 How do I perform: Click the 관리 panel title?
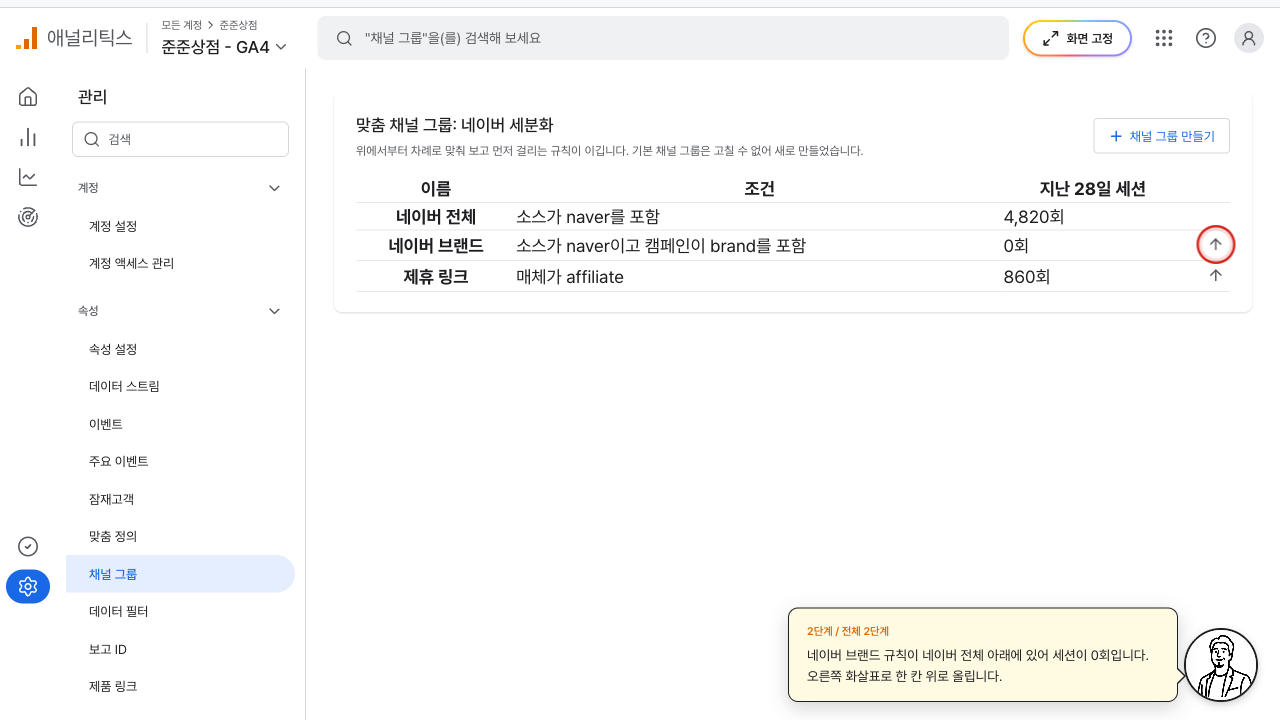(92, 97)
